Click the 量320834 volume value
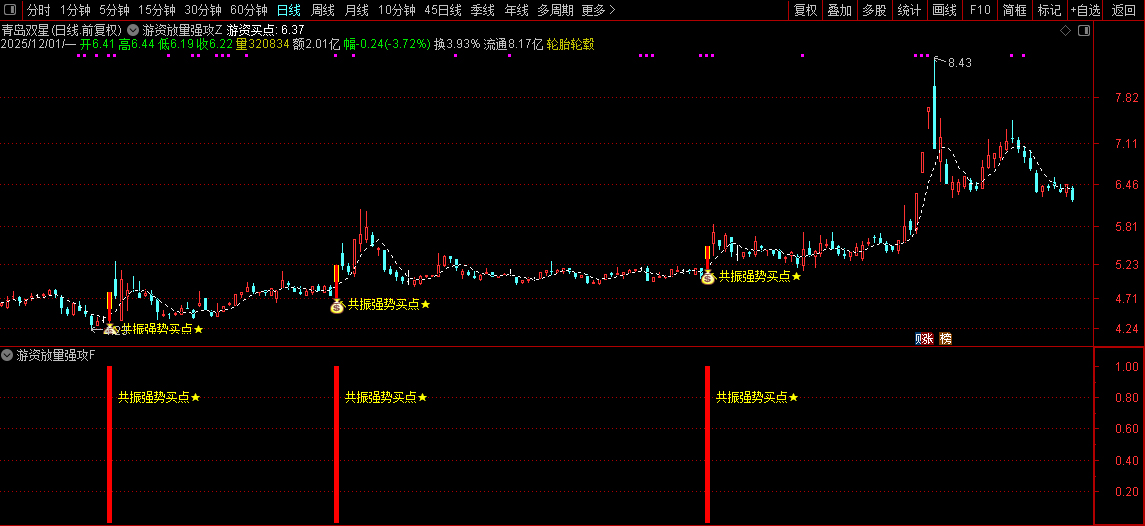The width and height of the screenshot is (1145, 526). (x=263, y=44)
